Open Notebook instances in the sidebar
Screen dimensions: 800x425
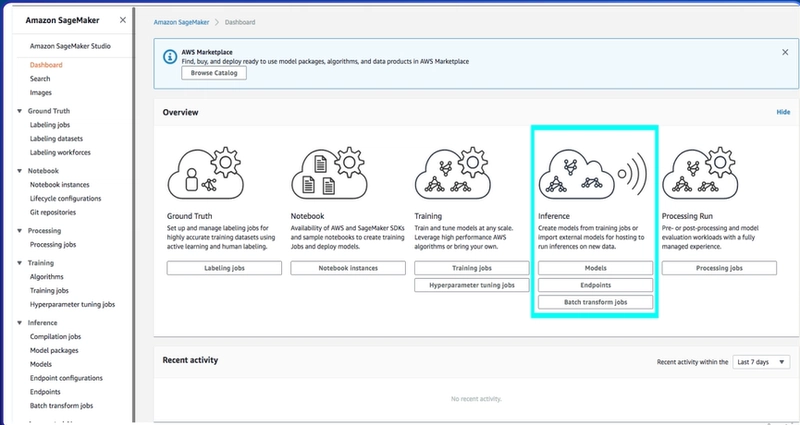click(x=59, y=185)
